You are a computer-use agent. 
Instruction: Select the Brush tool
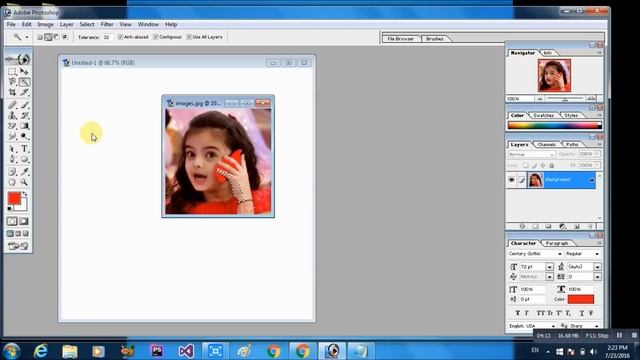pos(24,105)
